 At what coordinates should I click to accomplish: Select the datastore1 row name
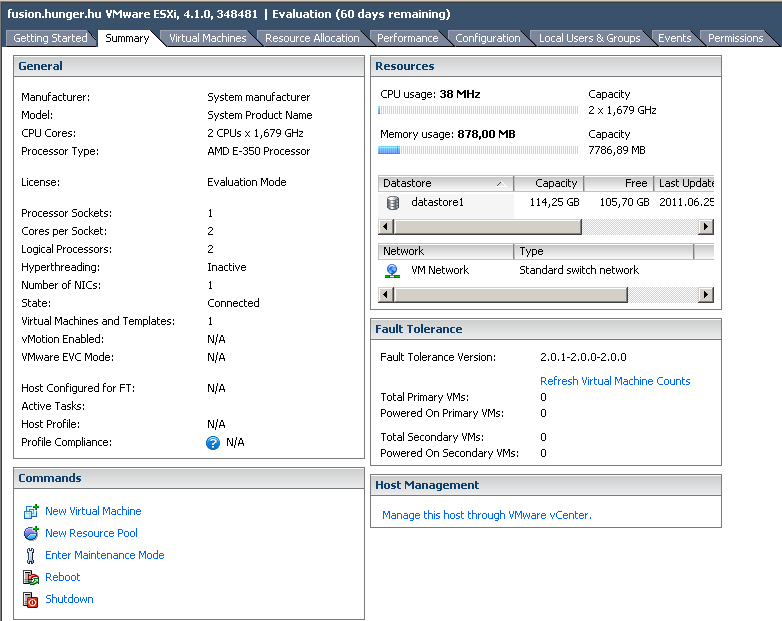437,203
